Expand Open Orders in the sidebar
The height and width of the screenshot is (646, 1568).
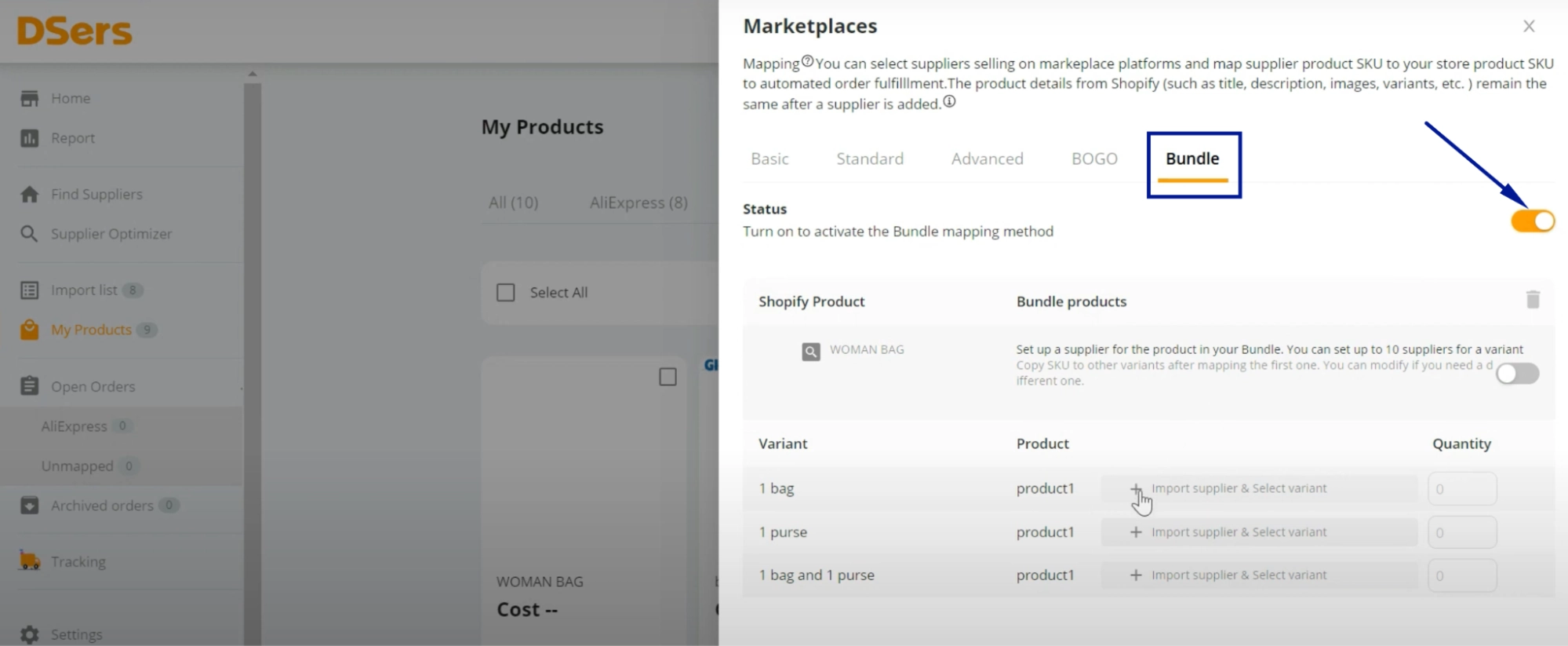point(93,386)
